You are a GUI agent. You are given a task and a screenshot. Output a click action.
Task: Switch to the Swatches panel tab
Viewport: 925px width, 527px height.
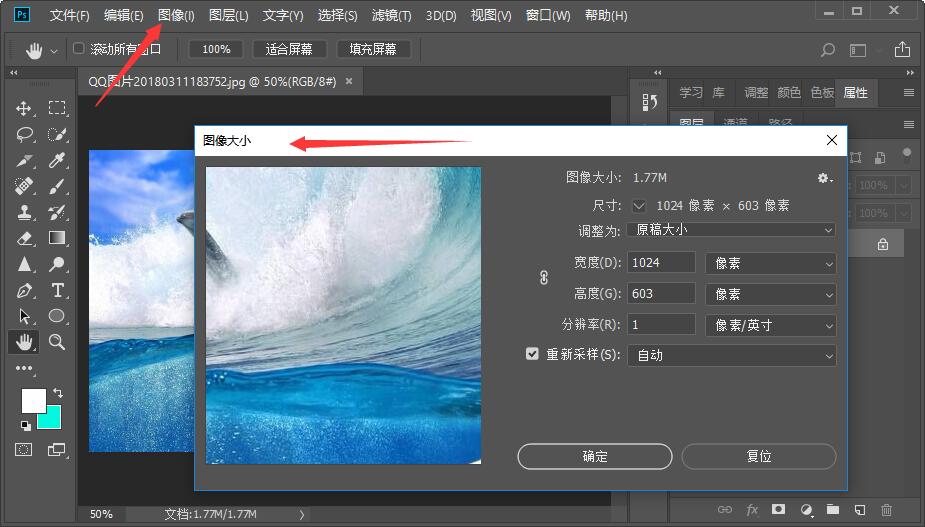click(822, 93)
